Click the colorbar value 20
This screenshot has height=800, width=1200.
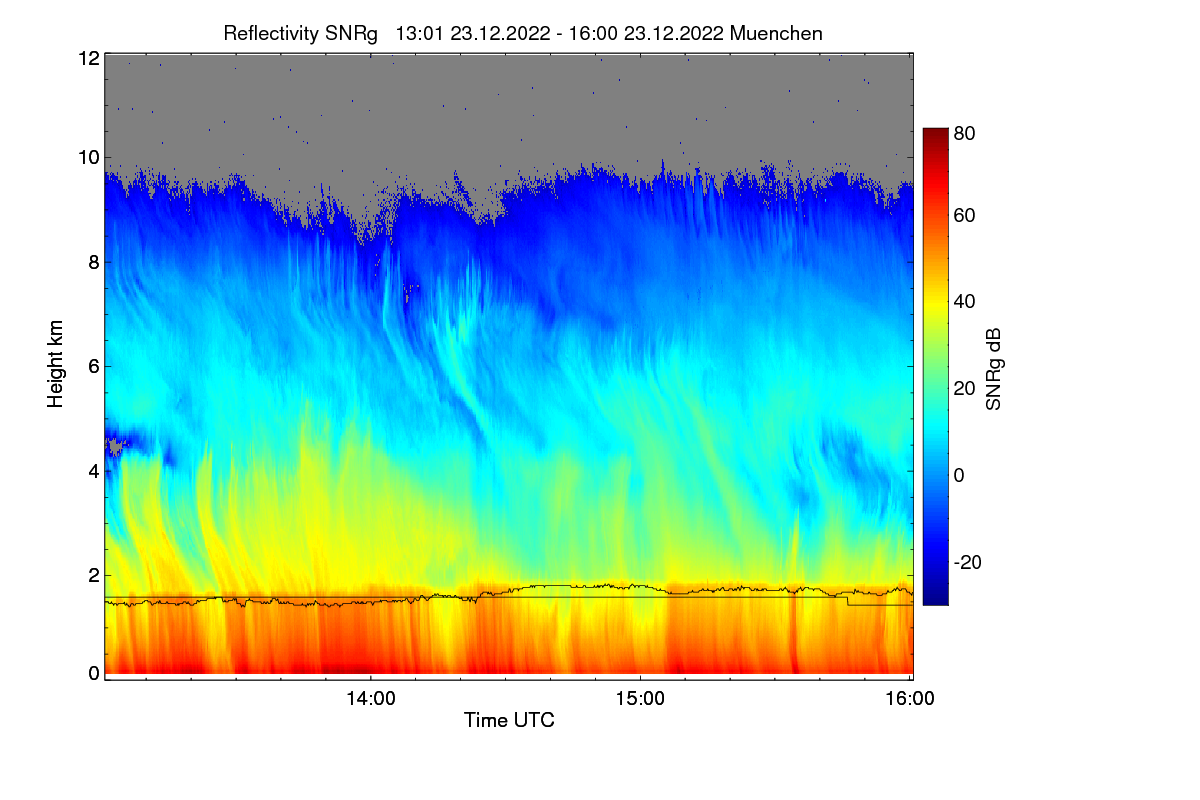965,389
